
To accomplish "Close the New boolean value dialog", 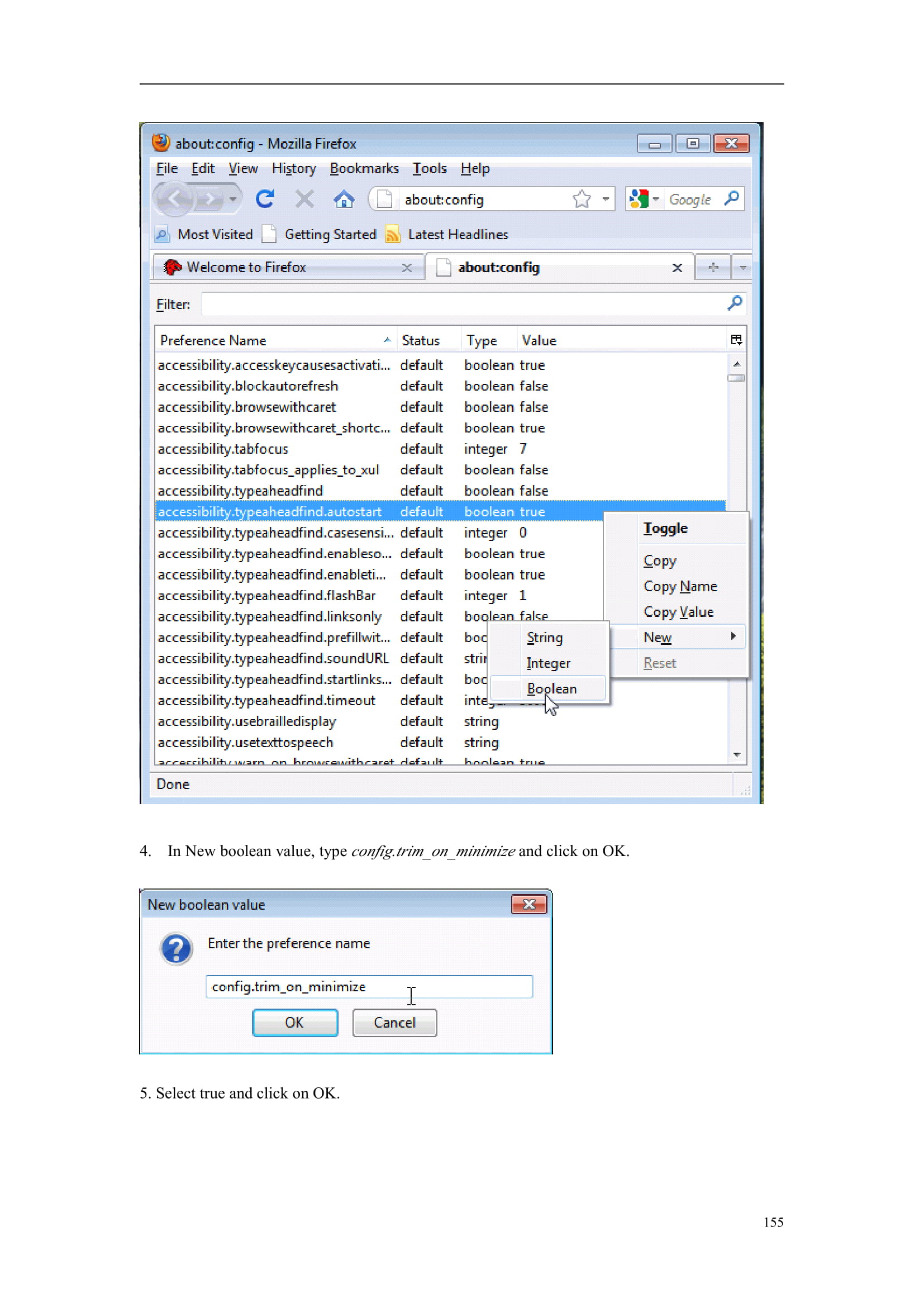I will pos(528,904).
